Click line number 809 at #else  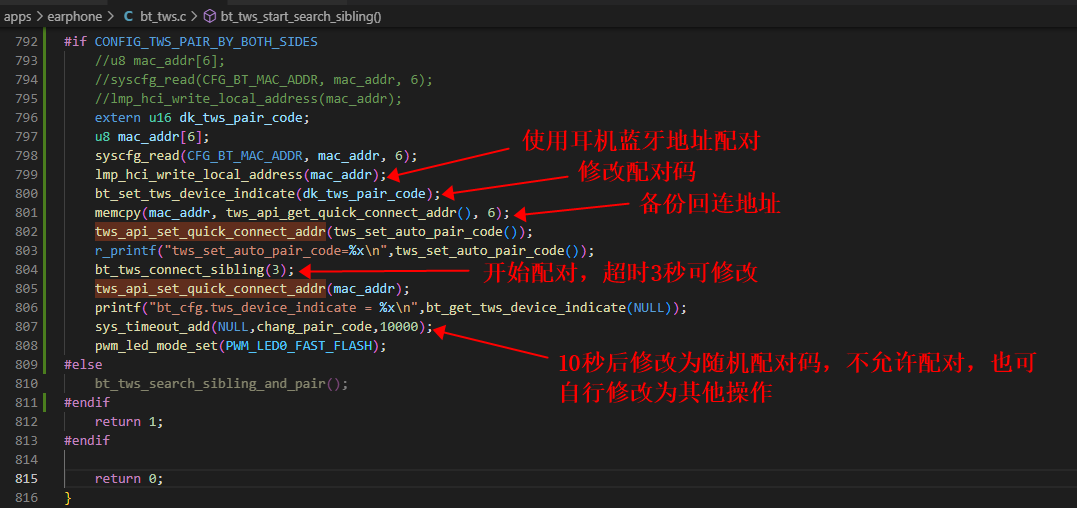(x=26, y=365)
